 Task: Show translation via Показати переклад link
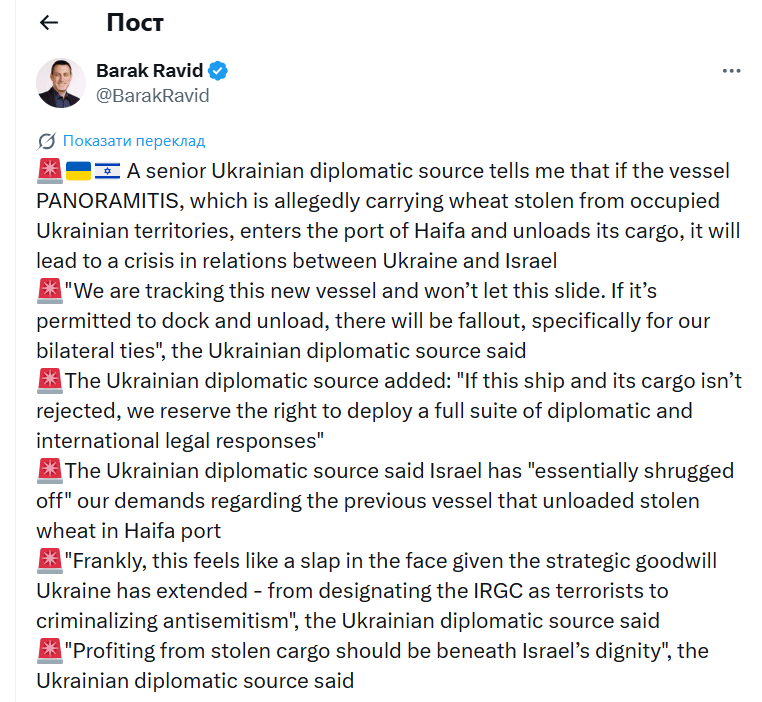pos(133,141)
